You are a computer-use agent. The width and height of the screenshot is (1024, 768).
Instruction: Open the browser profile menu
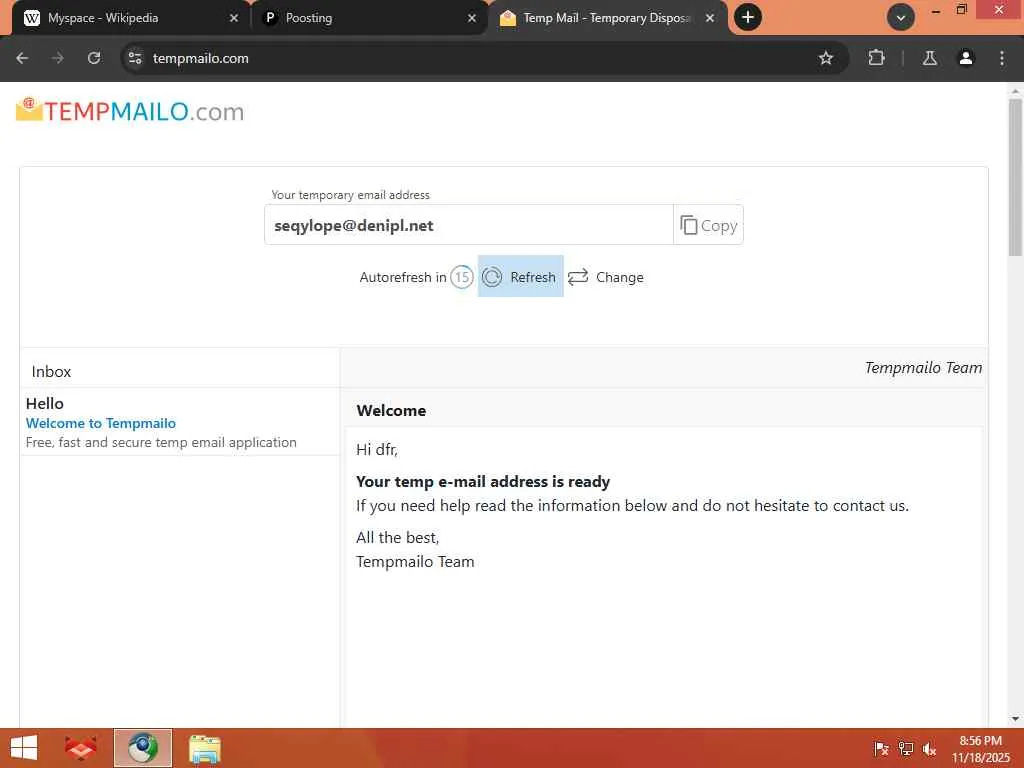966,58
